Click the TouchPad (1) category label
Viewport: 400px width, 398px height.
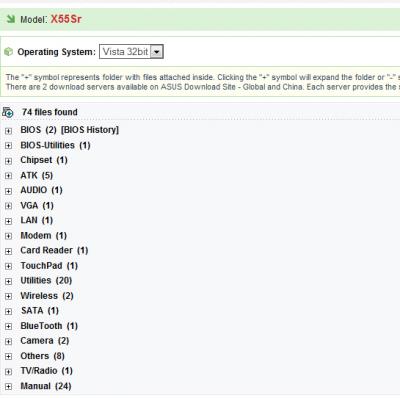49,266
